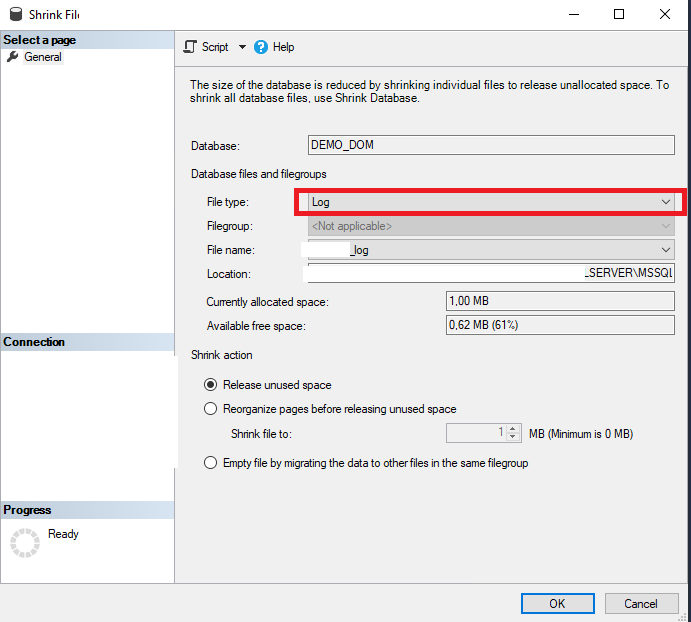Select Release unused space option

click(x=210, y=385)
